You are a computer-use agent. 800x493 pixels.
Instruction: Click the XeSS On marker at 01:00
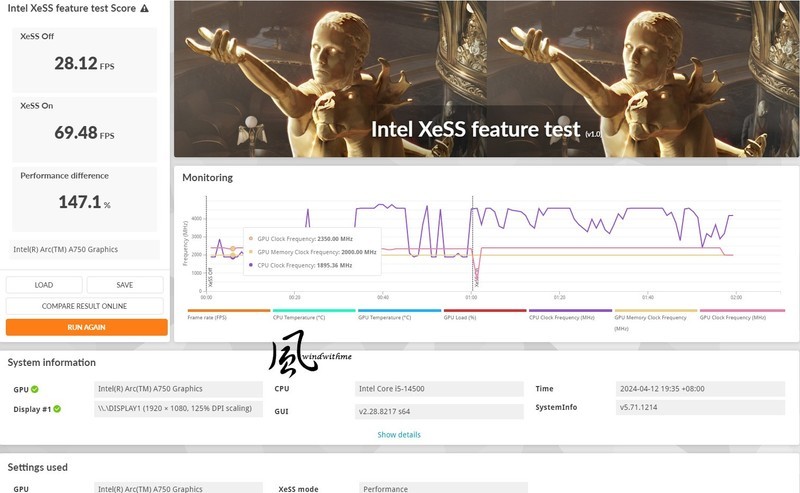pyautogui.click(x=473, y=245)
